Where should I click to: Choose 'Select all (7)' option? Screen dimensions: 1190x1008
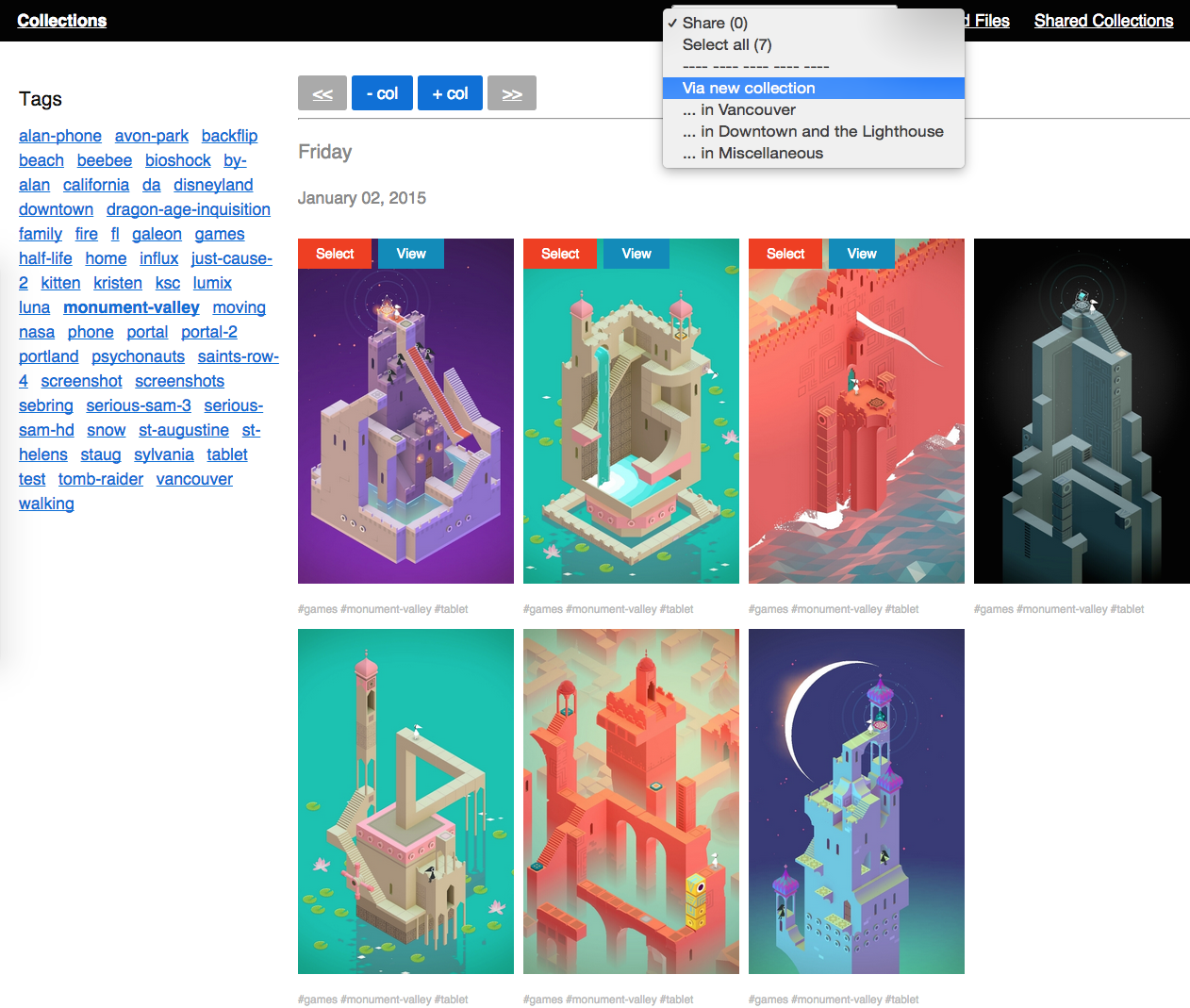[x=814, y=44]
